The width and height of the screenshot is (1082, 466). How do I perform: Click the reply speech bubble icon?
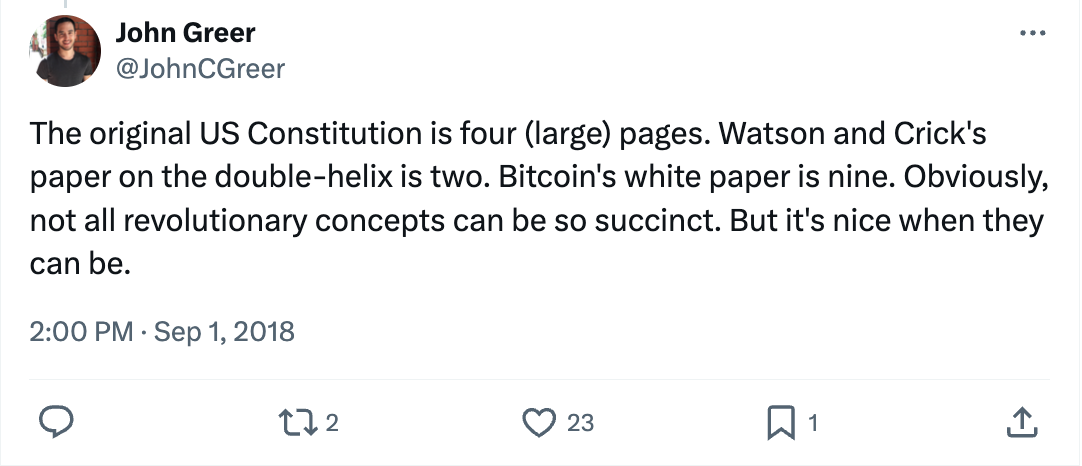pyautogui.click(x=56, y=422)
